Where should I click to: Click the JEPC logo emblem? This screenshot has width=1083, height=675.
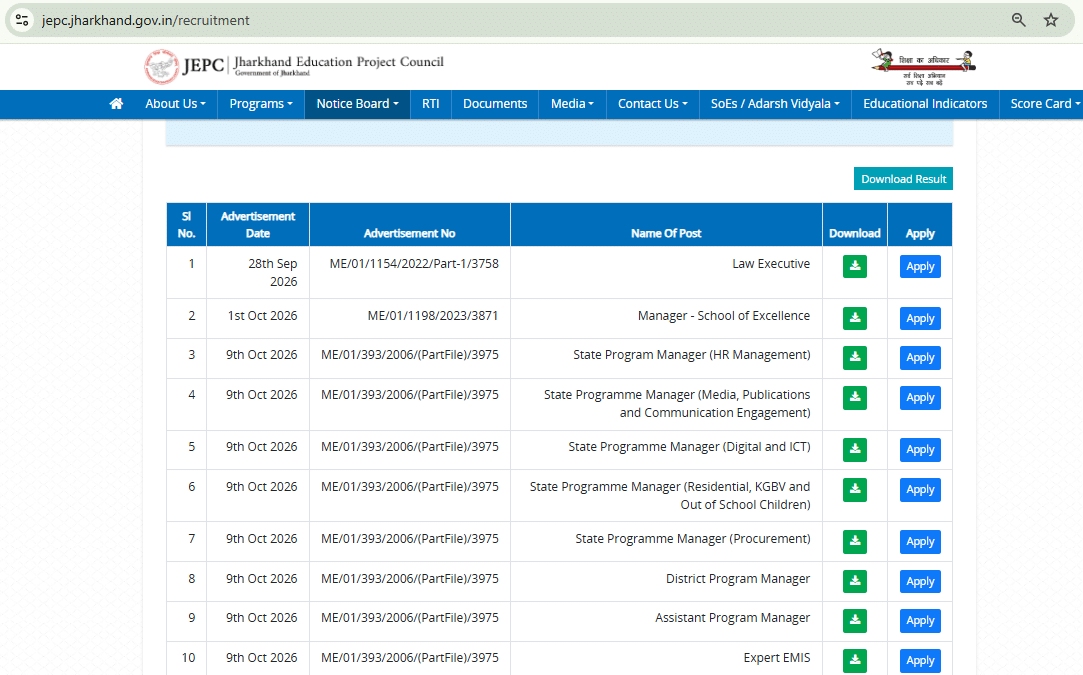(x=161, y=67)
